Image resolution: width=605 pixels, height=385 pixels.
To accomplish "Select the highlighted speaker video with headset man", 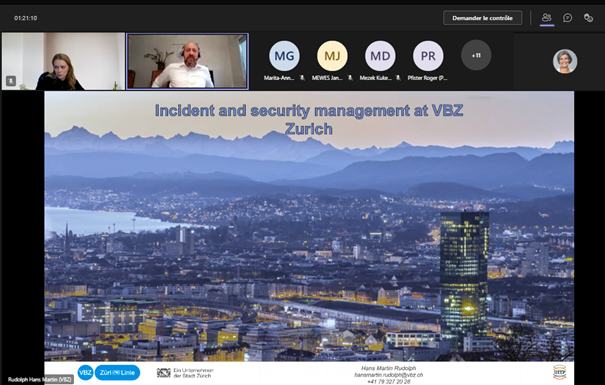I will [188, 61].
